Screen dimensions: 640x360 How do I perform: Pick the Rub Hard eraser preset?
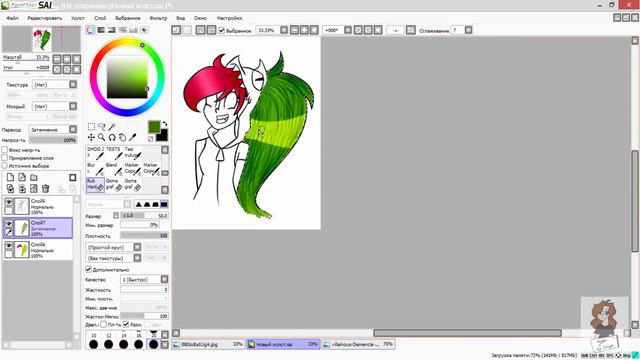pos(95,184)
